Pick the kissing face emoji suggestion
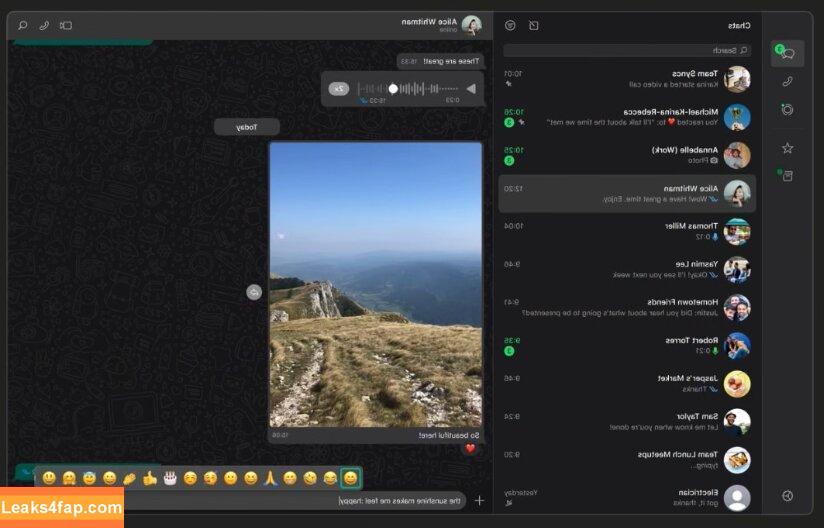Screen dimensions: 824x528 [x=210, y=478]
